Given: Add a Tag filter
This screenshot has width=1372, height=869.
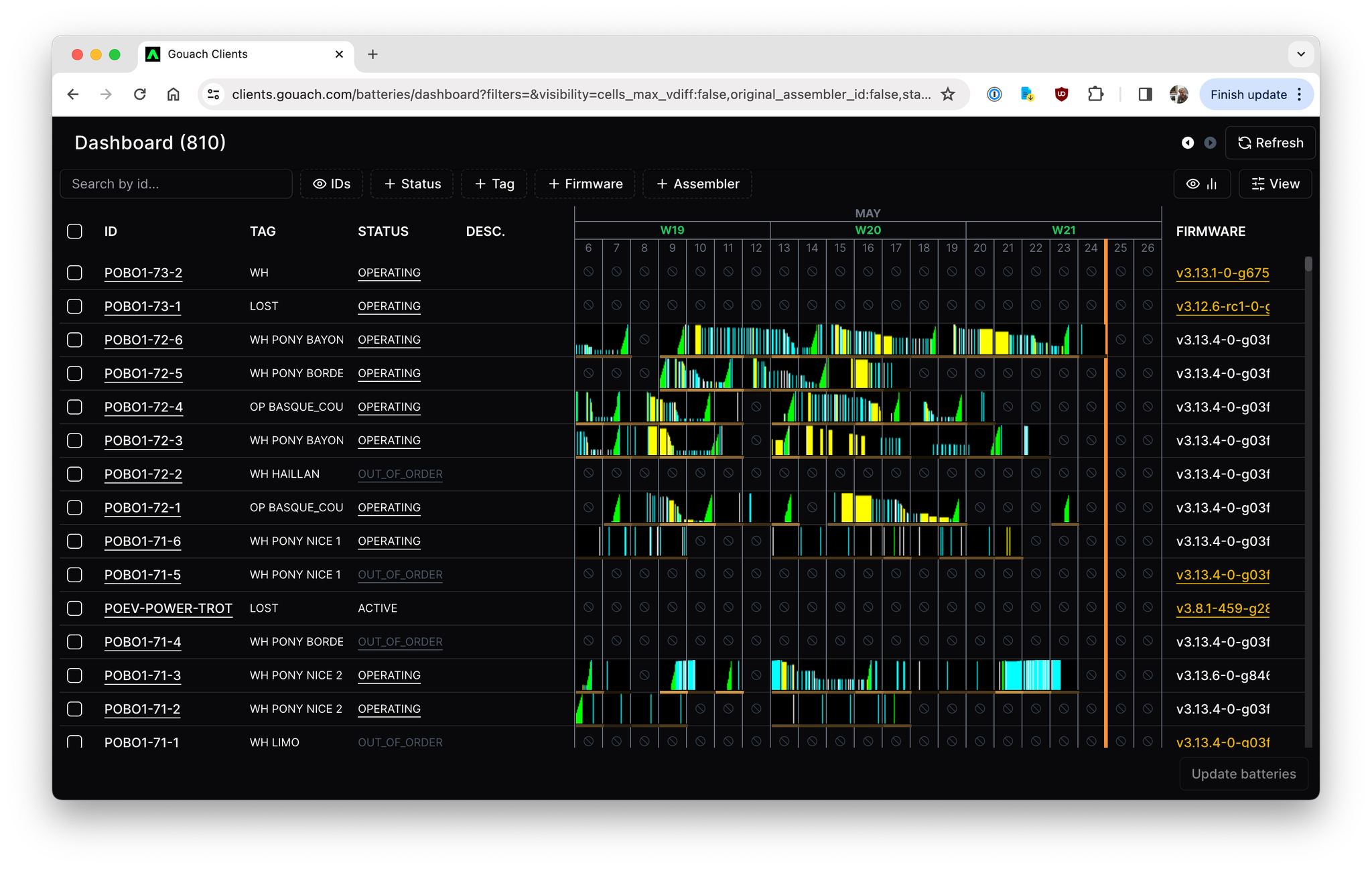Looking at the screenshot, I should pos(494,184).
